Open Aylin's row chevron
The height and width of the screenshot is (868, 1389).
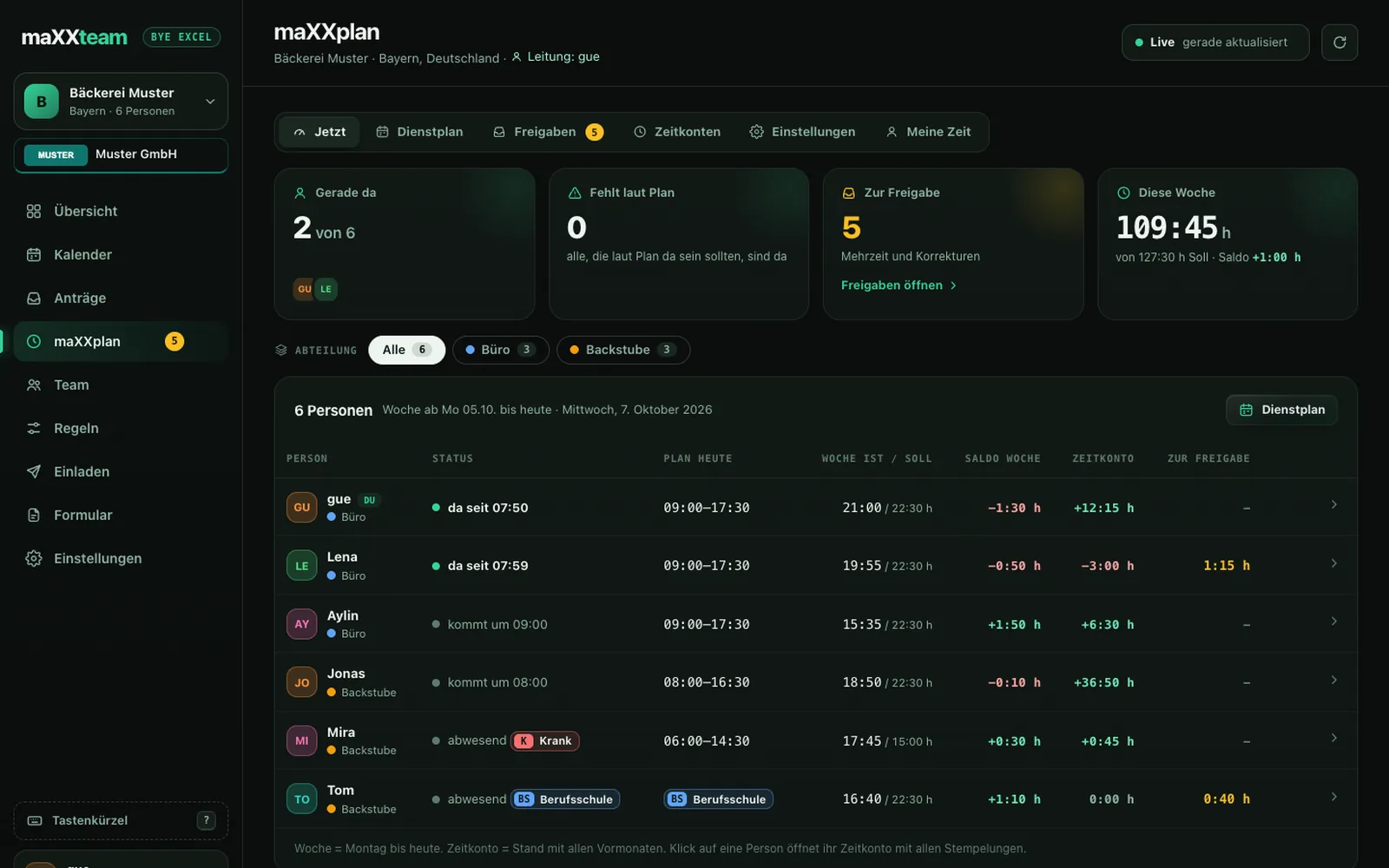[x=1333, y=621]
